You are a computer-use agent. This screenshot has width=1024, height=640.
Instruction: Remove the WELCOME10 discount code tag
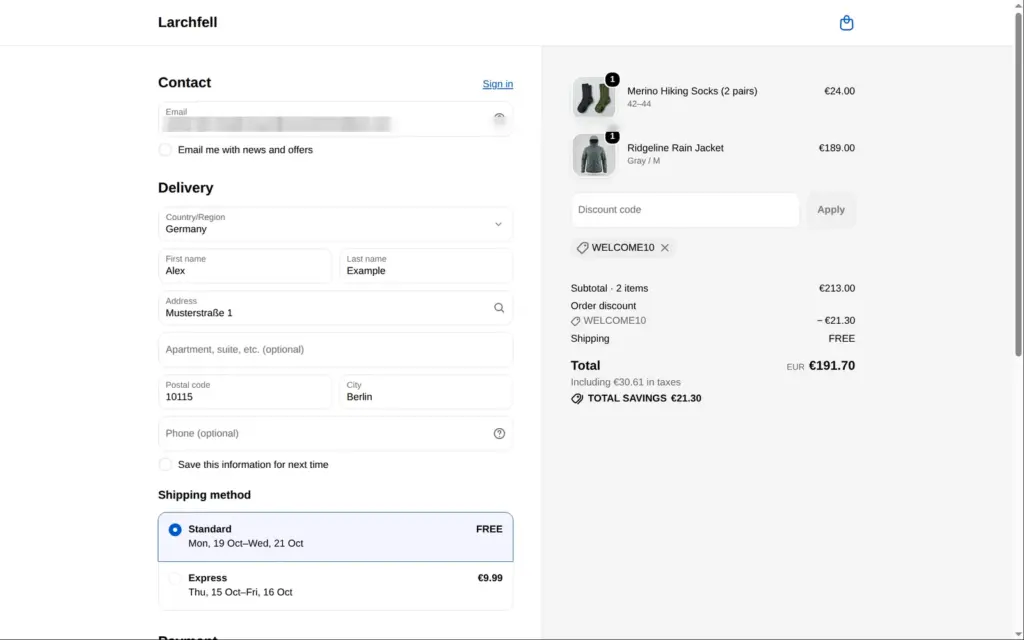coord(665,248)
